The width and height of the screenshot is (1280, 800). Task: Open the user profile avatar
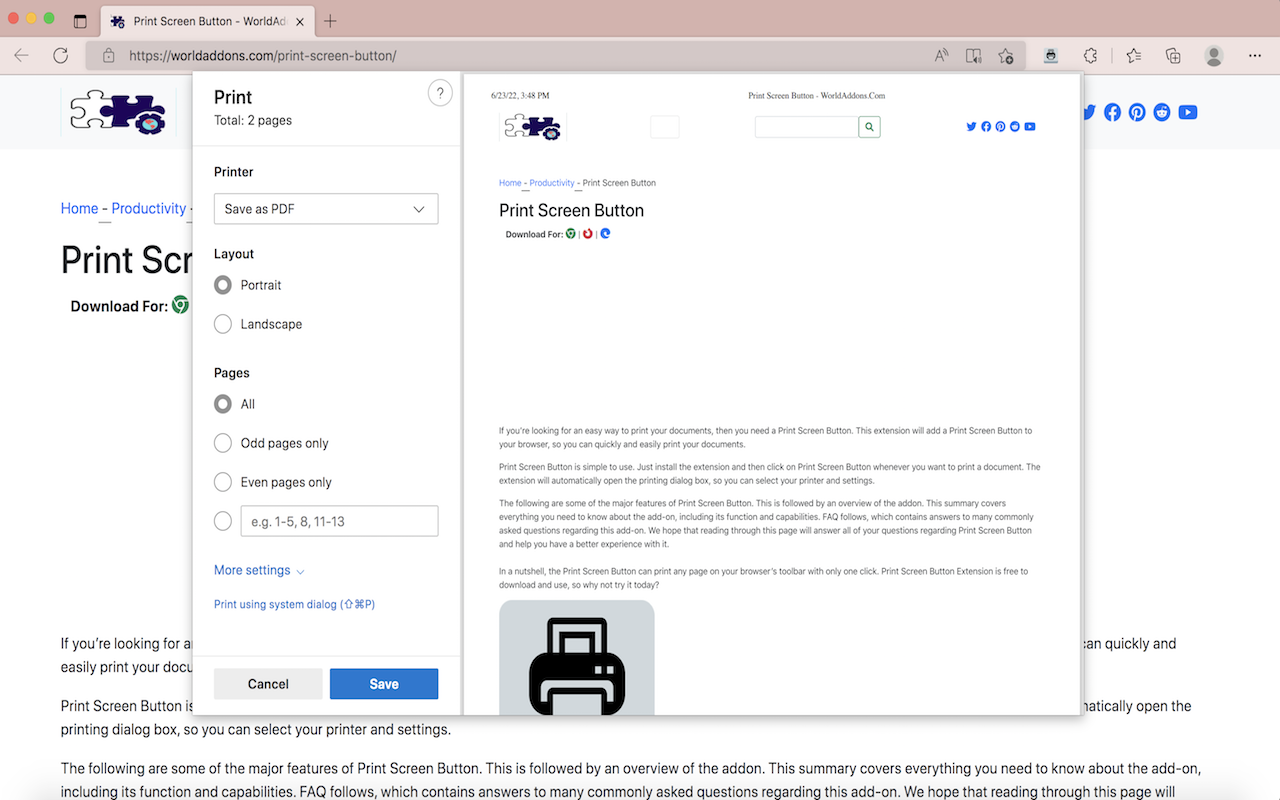(x=1214, y=56)
